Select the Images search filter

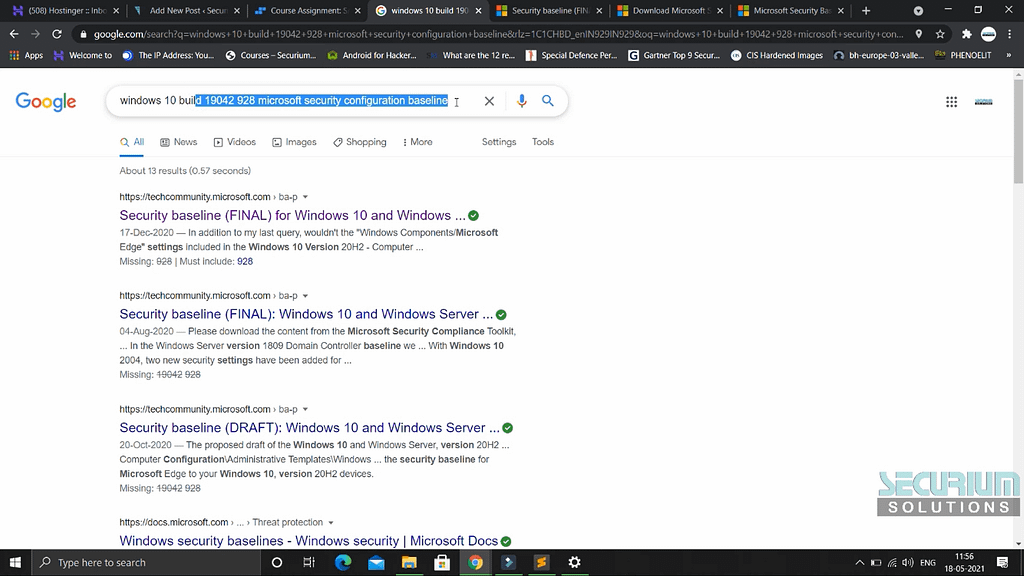click(294, 142)
